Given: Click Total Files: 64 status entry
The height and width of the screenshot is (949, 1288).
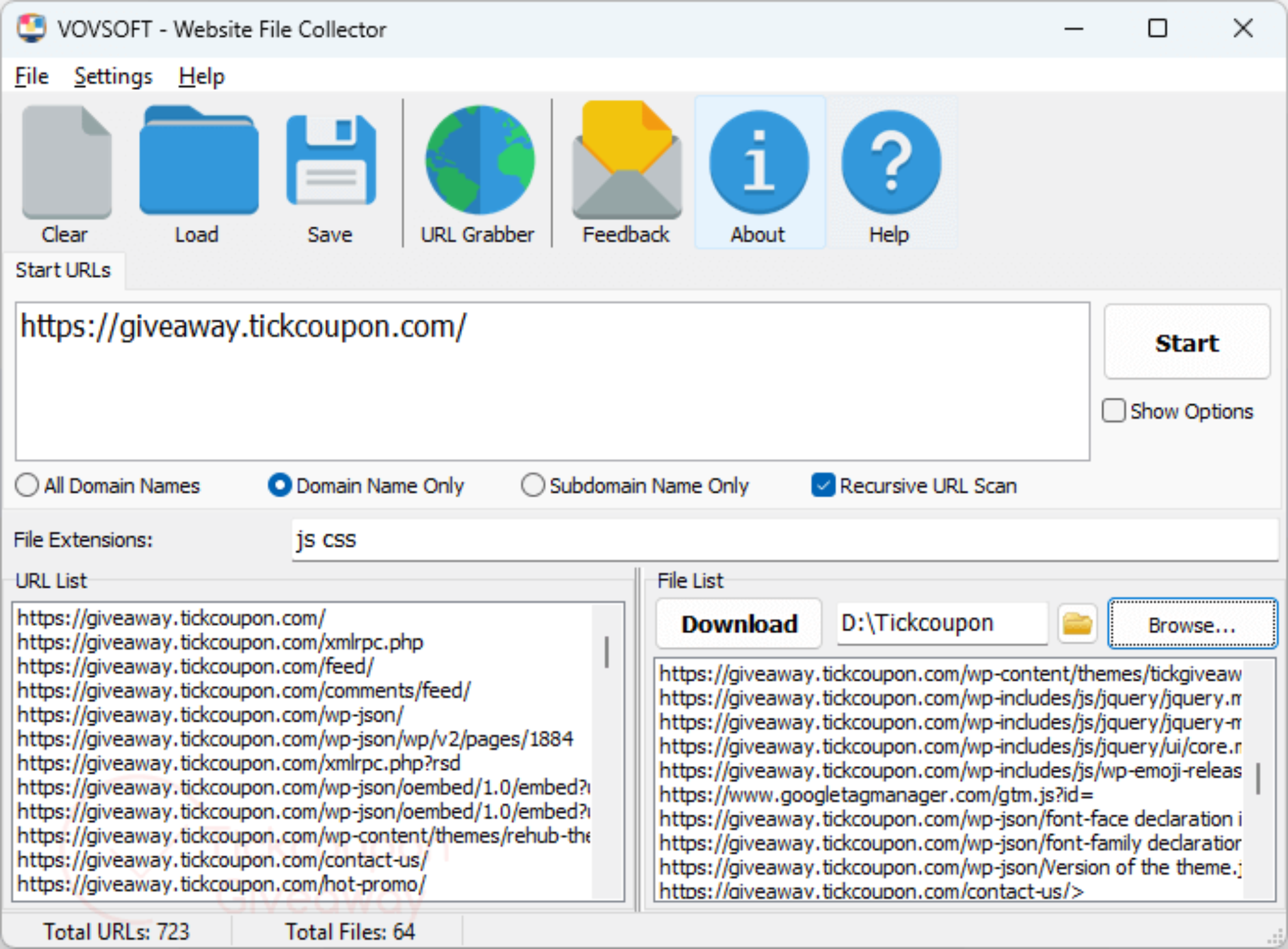Looking at the screenshot, I should [x=350, y=931].
